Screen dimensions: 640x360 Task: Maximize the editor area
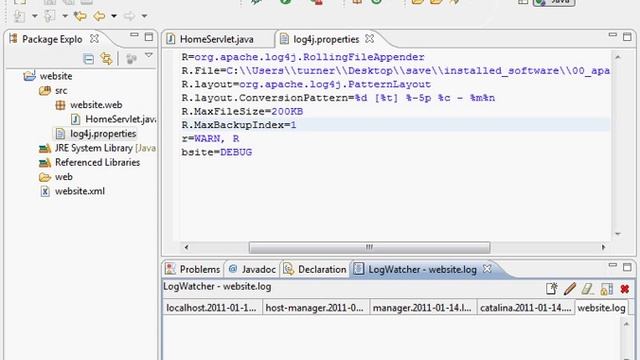(x=627, y=37)
